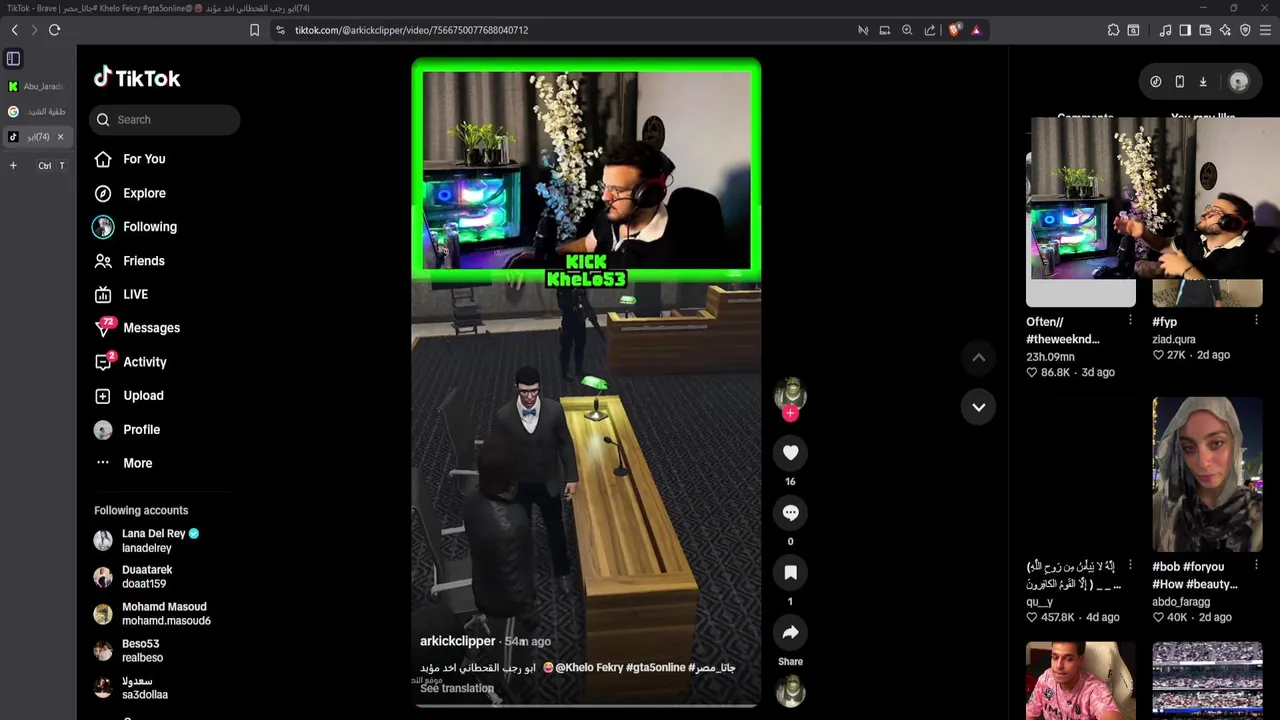Open Brave VPN shield icon

(x=1245, y=30)
